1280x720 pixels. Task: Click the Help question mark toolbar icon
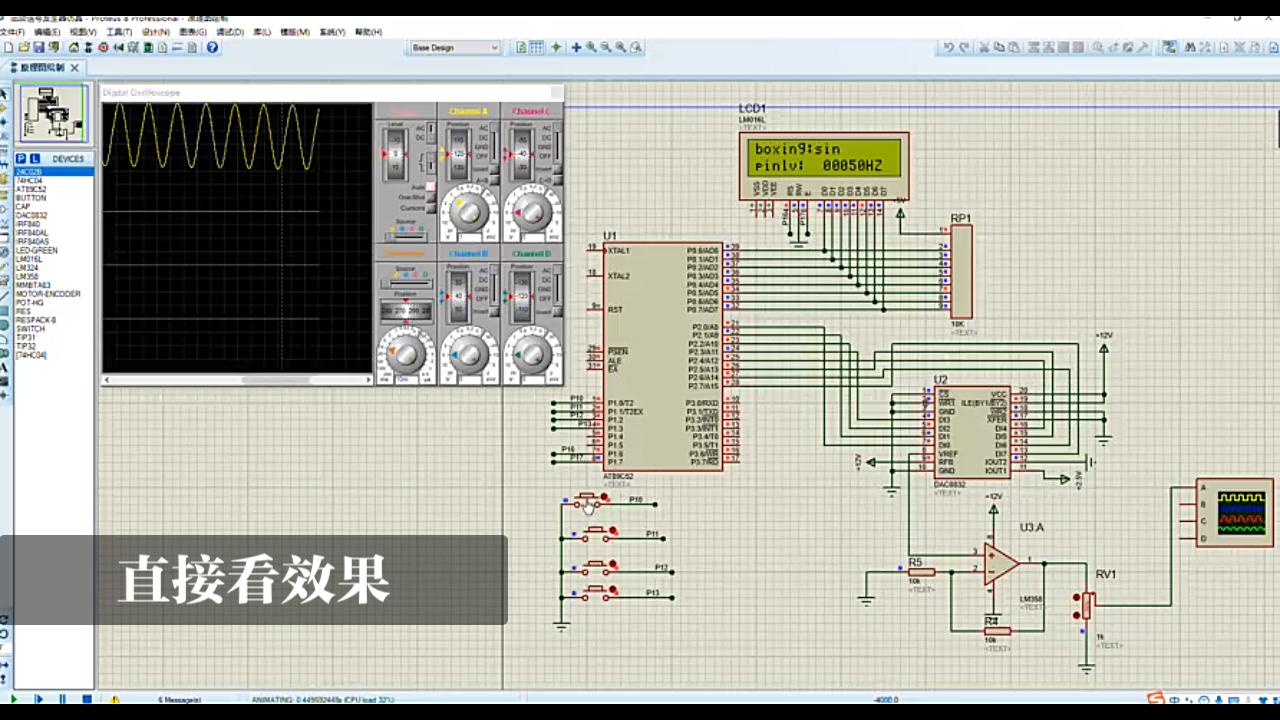(212, 48)
